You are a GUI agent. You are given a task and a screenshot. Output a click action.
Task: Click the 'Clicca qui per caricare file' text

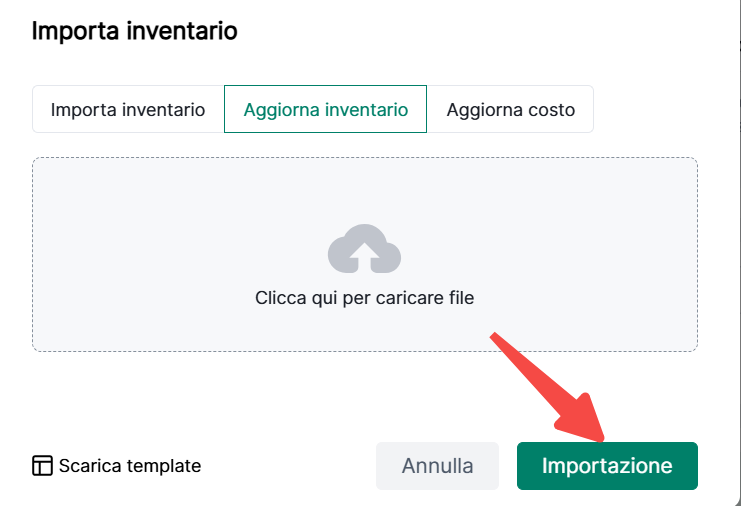click(364, 297)
